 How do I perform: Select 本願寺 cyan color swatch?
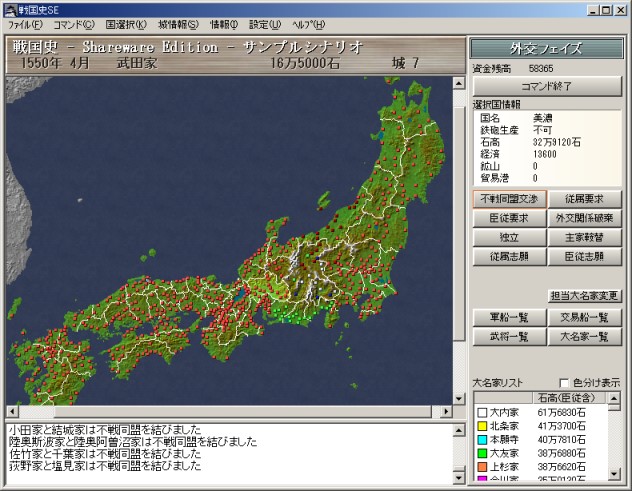482,440
